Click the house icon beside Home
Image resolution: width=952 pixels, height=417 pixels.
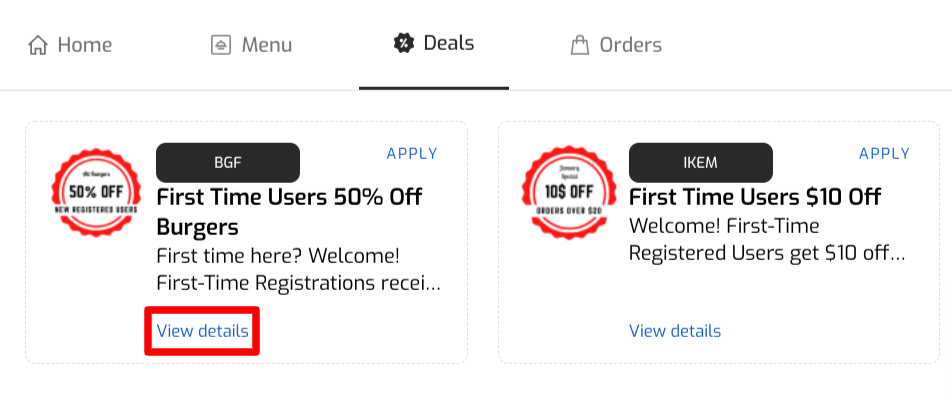tap(38, 45)
